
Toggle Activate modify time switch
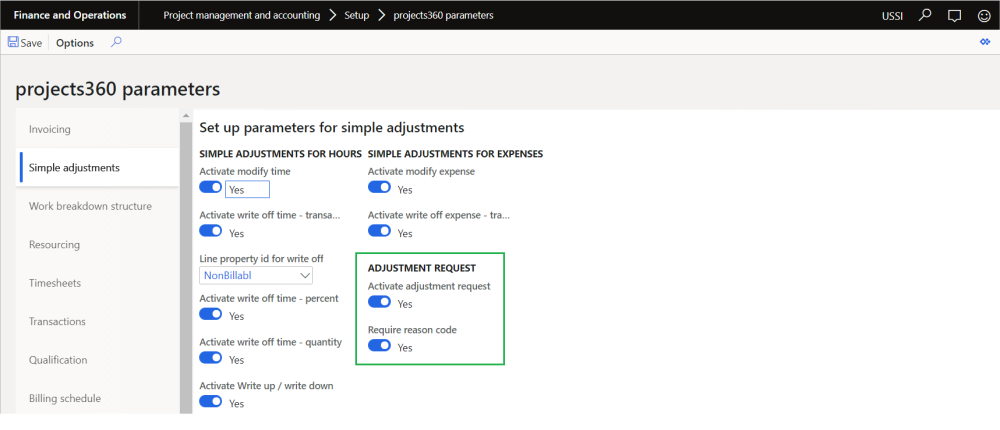211,188
